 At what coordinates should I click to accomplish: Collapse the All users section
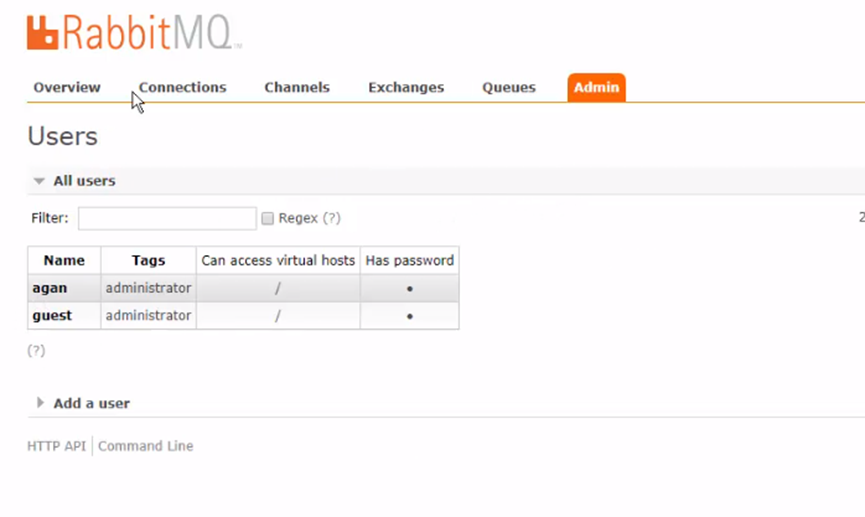[74, 181]
